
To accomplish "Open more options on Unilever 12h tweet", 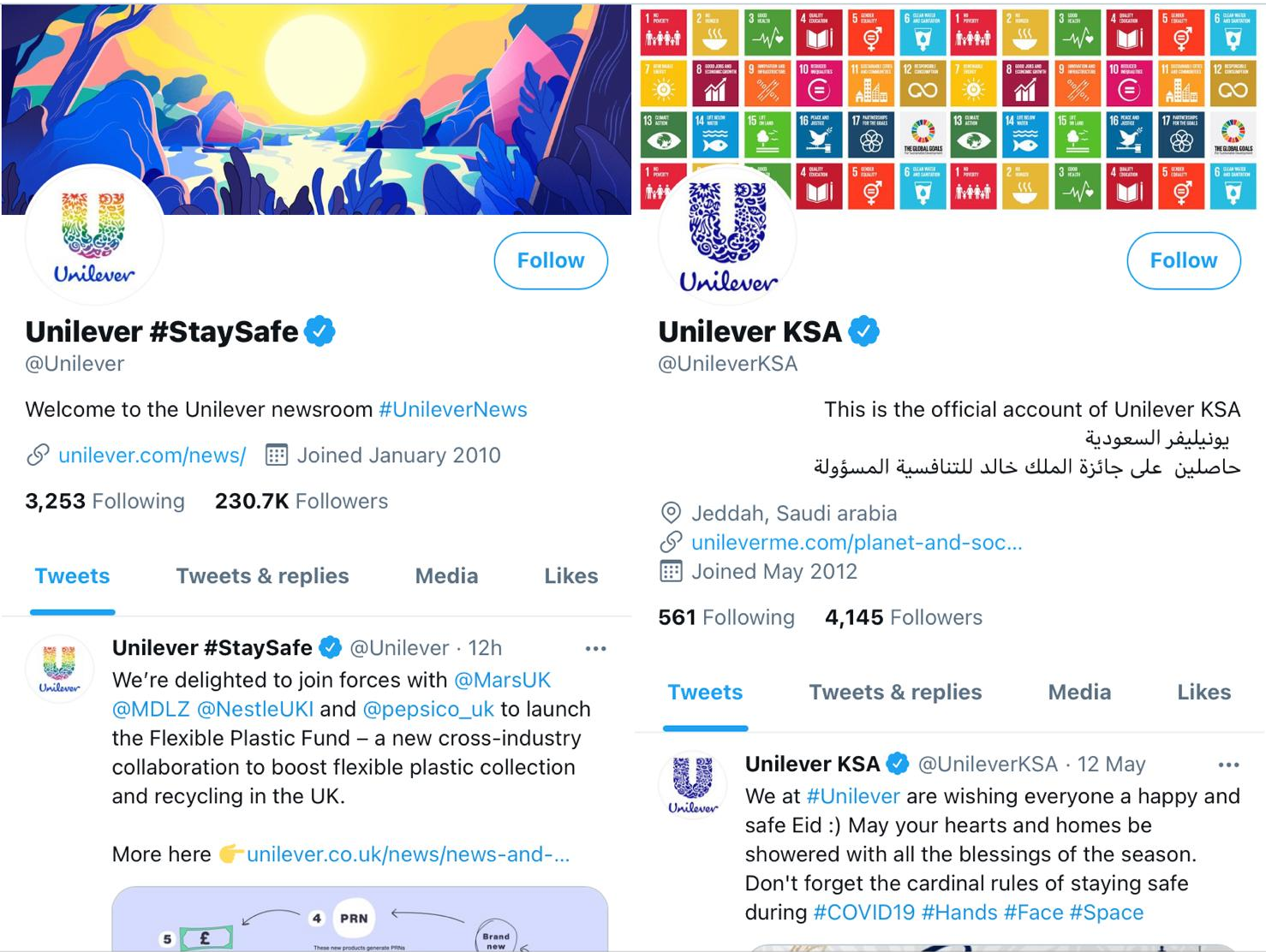I will point(595,649).
